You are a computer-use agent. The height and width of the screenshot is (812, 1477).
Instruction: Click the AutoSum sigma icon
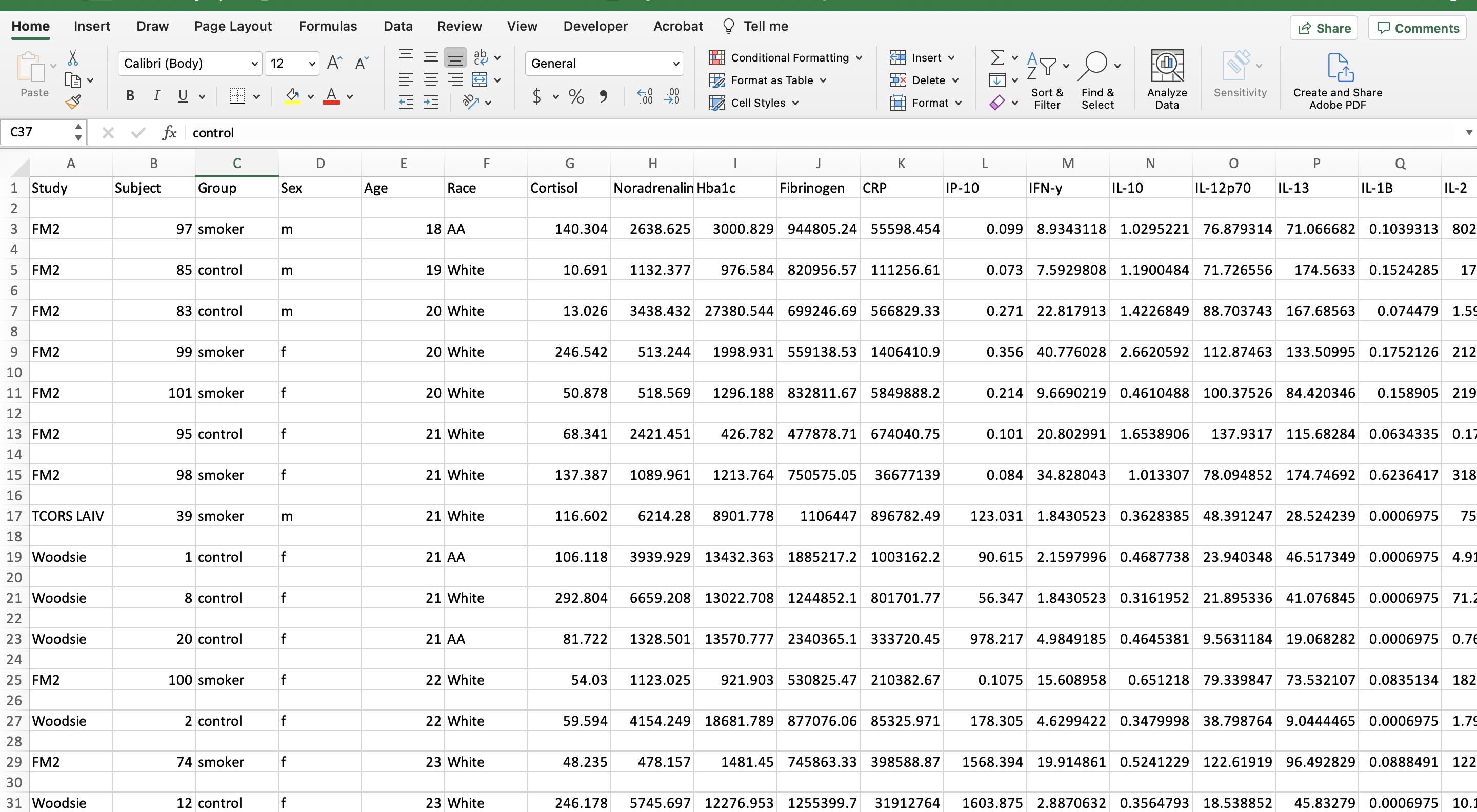[x=996, y=57]
